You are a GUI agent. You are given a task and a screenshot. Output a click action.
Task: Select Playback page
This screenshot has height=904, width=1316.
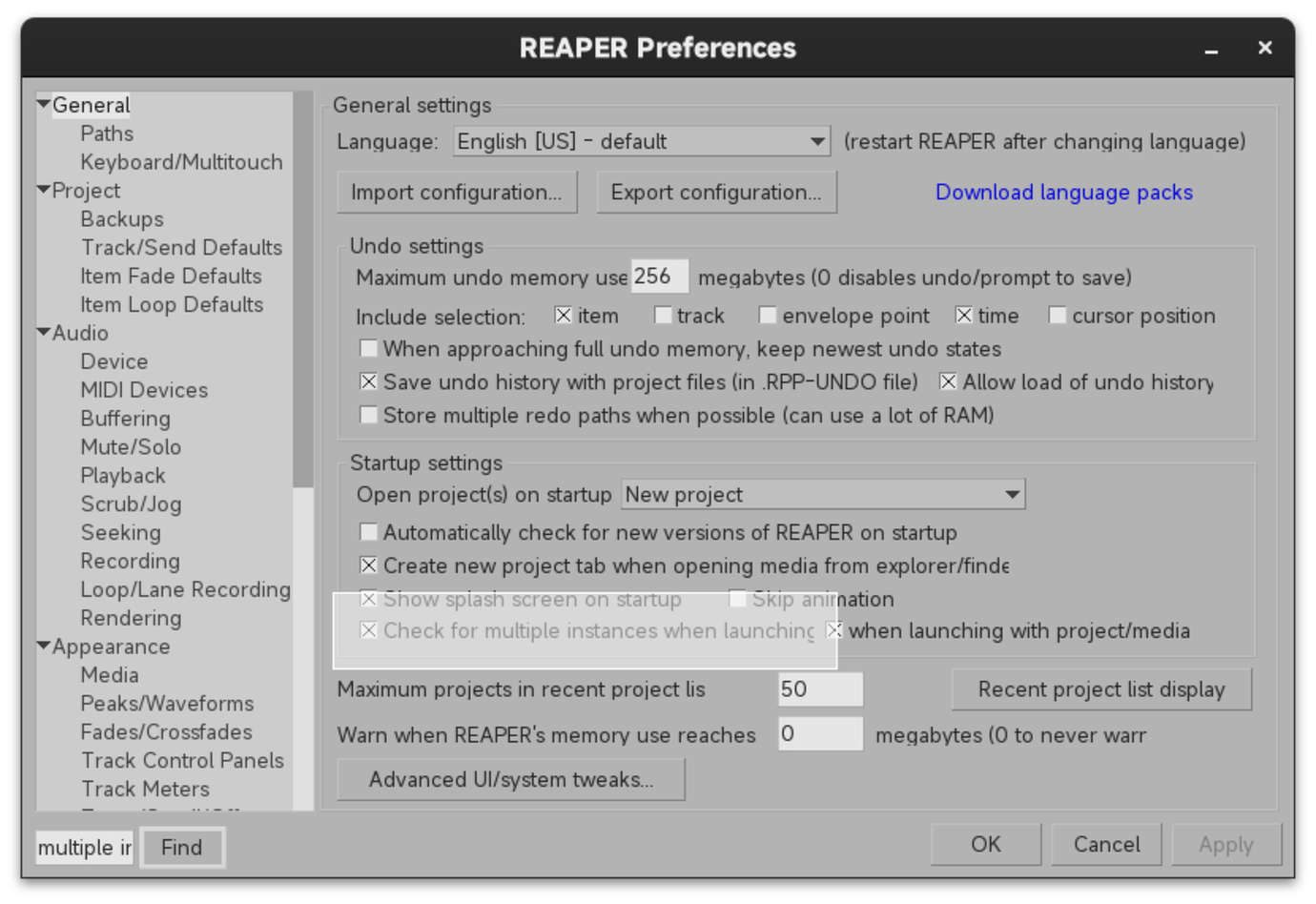click(x=123, y=476)
